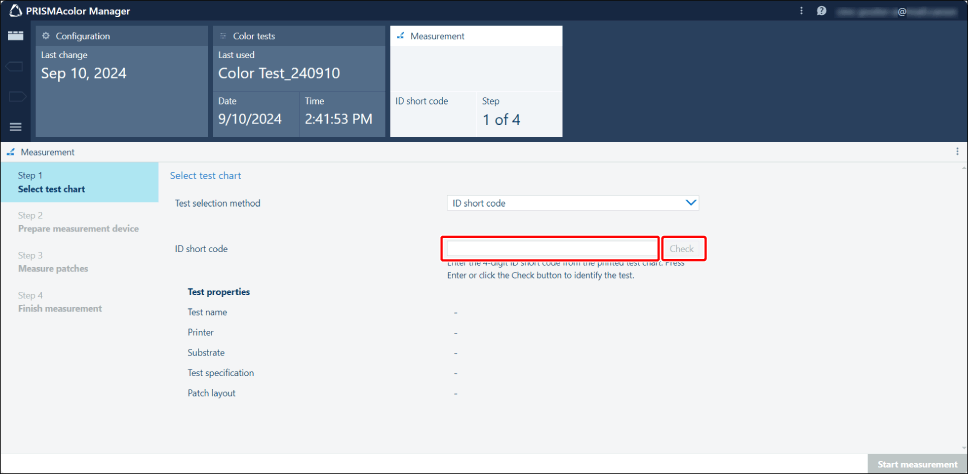Click the right-pointing tag icon in sidebar
Screen dimensions: 968x474
coord(15,97)
